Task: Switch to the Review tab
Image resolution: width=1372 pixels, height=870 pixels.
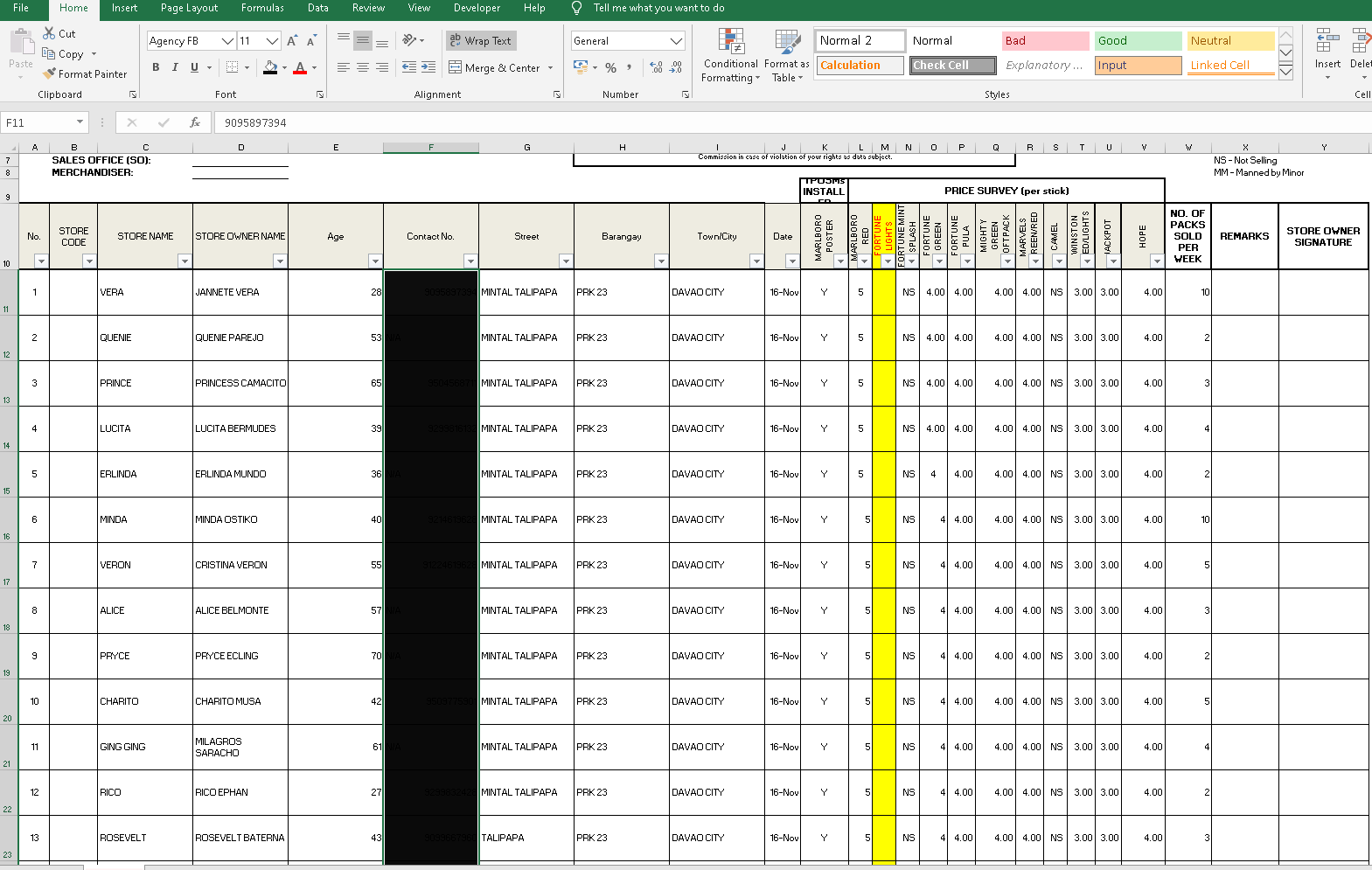Action: (368, 8)
